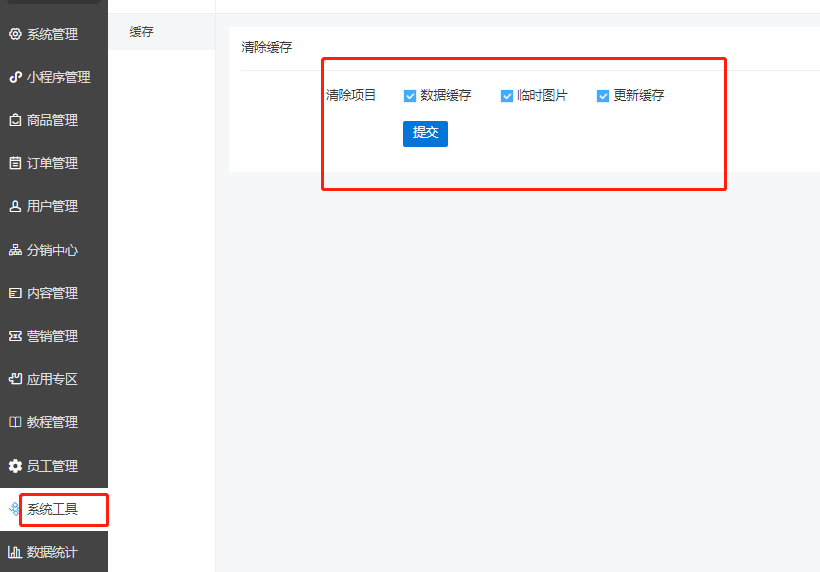This screenshot has height=572, width=820.
Task: Click the 系统管理 gear icon
Action: click(x=15, y=34)
